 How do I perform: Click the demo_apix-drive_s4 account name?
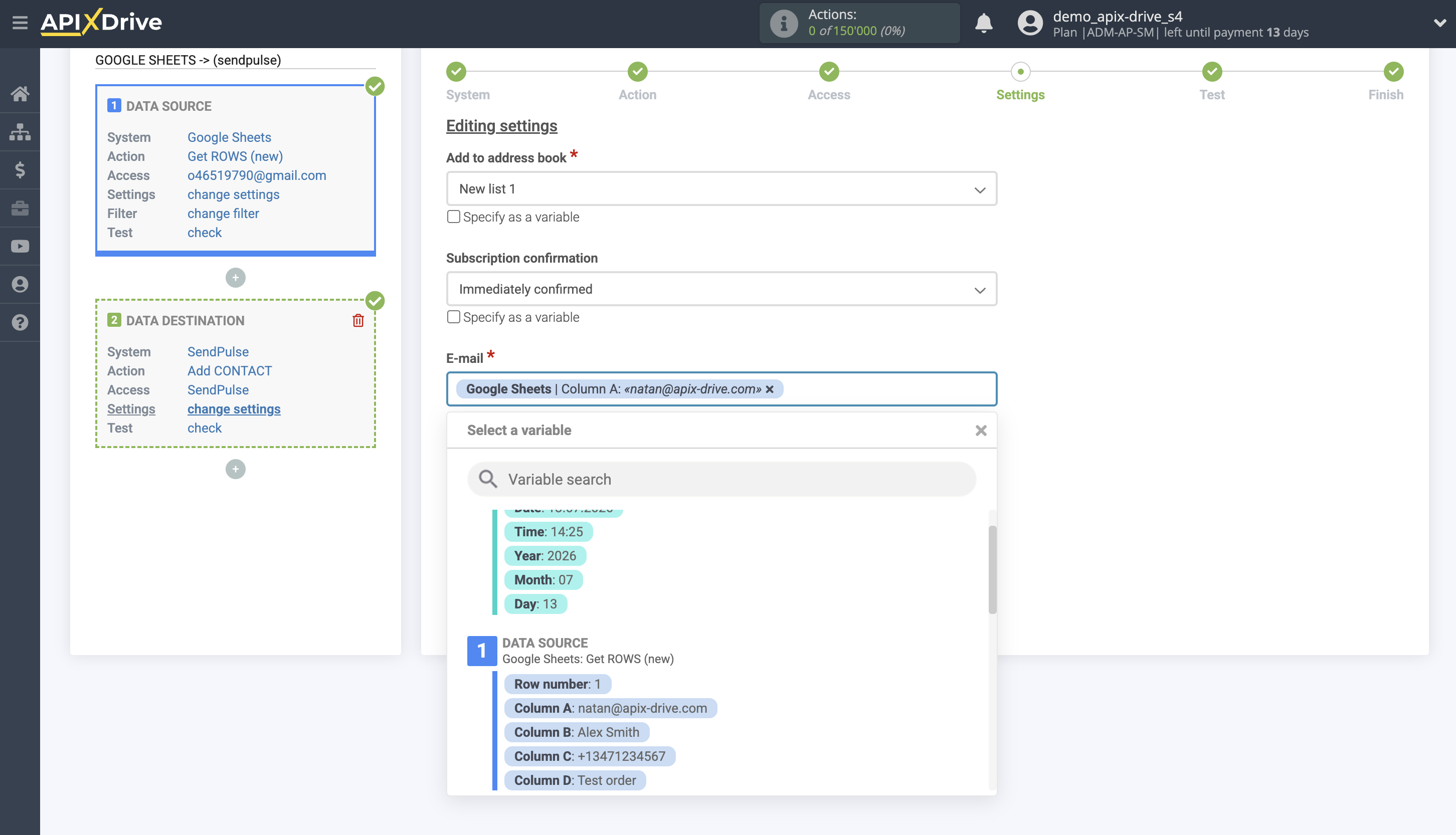[x=1117, y=16]
